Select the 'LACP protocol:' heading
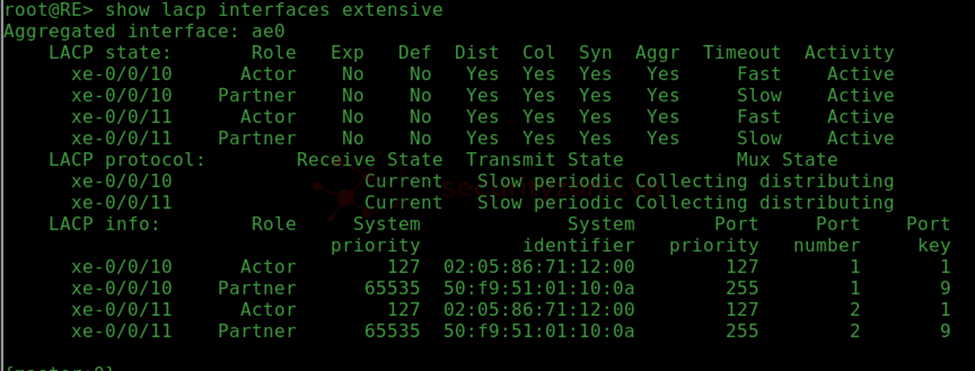The height and width of the screenshot is (371, 975). 127,160
